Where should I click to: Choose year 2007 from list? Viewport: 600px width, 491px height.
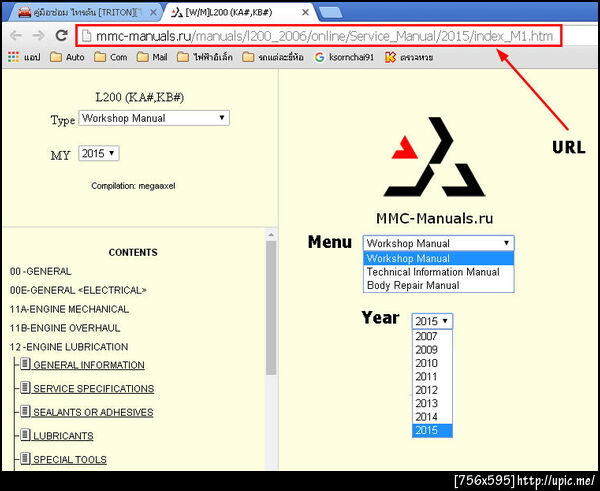tap(432, 336)
